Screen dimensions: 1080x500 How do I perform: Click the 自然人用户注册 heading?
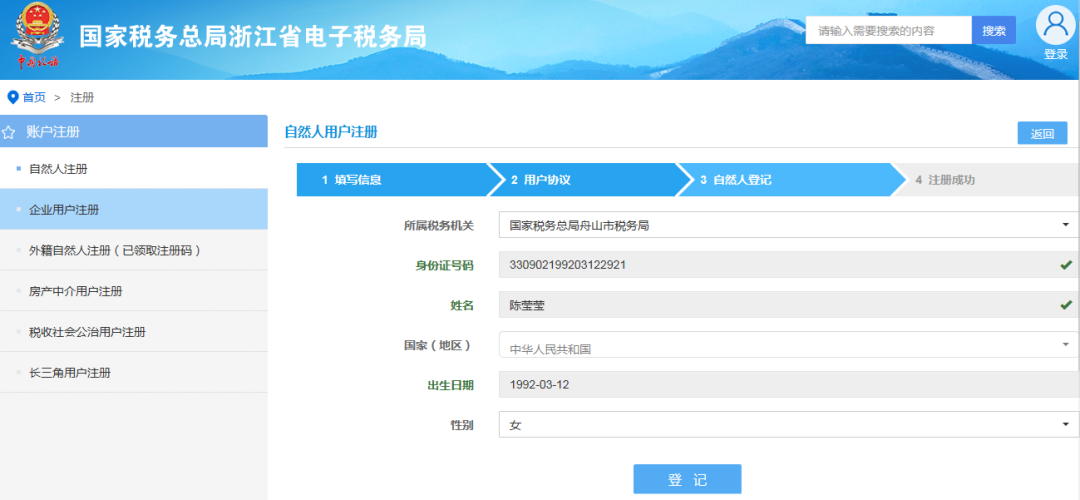pos(331,132)
